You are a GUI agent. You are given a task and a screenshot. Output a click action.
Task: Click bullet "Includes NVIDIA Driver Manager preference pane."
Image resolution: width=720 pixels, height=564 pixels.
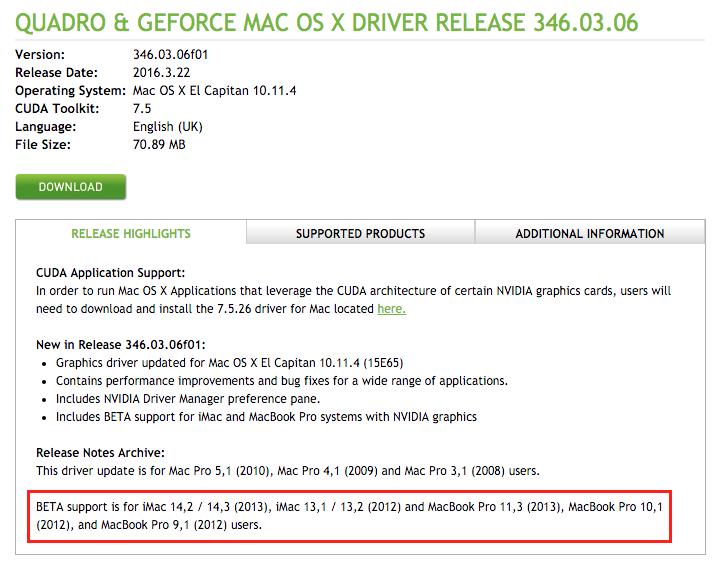point(188,399)
